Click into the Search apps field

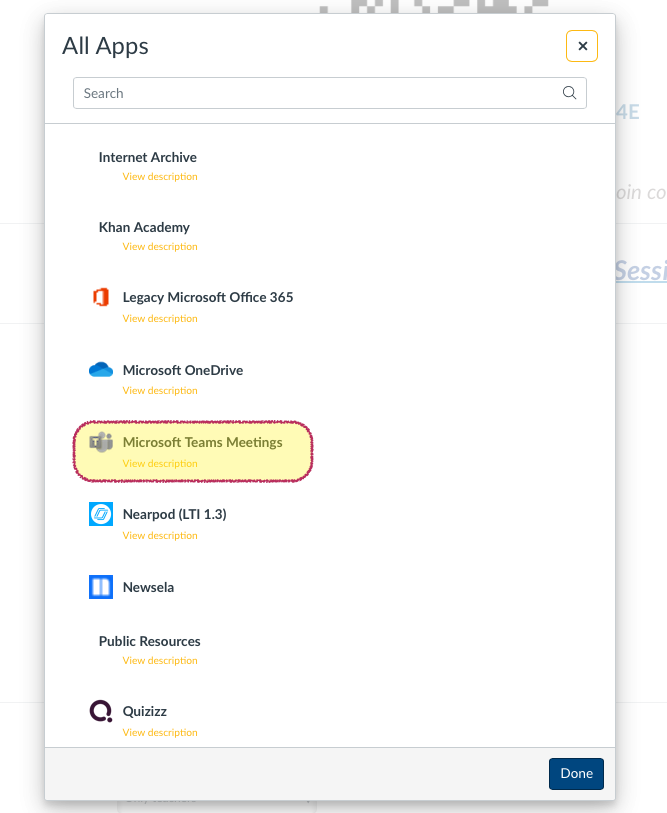320,93
